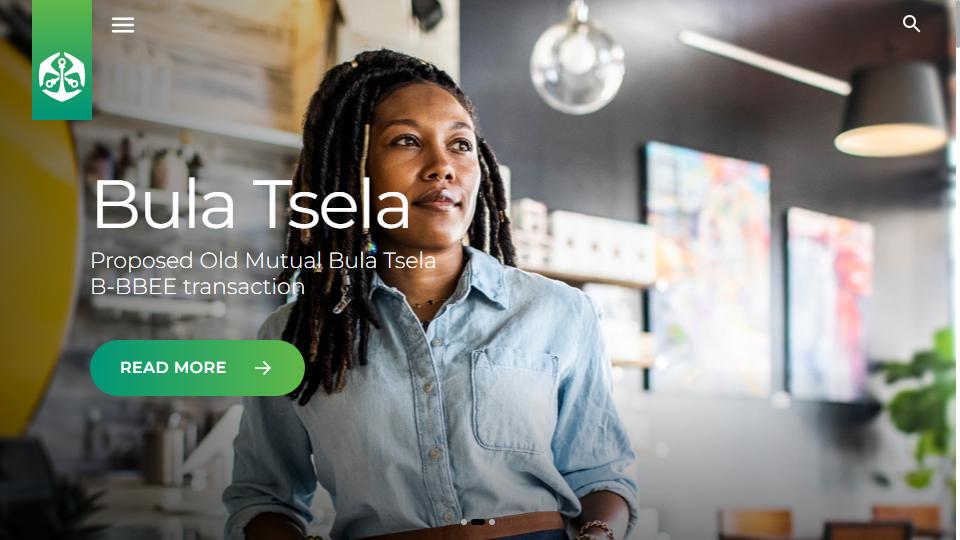
Task: Select the third carousel slide dot
Action: [492, 522]
